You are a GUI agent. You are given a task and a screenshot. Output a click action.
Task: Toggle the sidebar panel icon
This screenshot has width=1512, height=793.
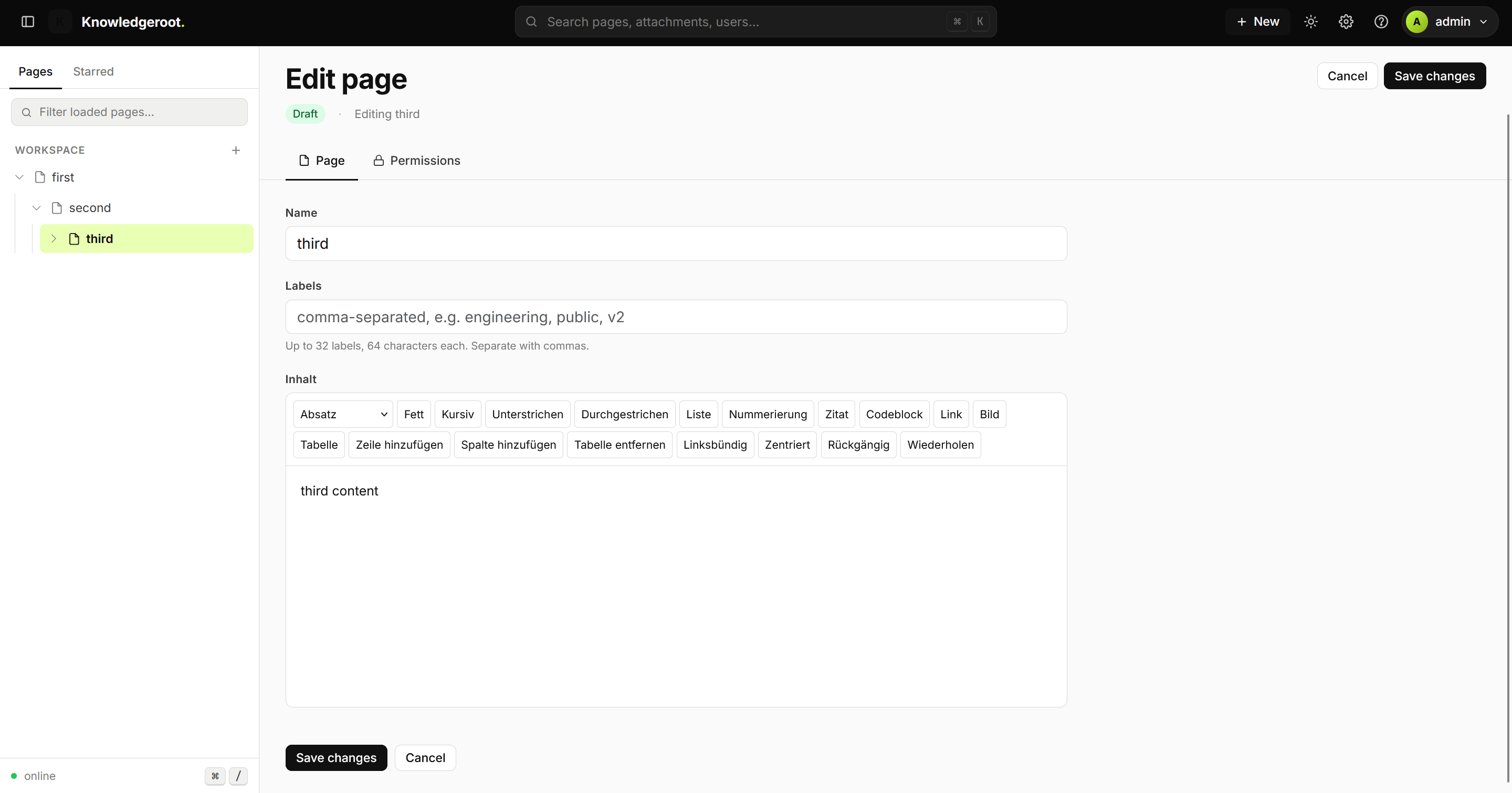[28, 22]
